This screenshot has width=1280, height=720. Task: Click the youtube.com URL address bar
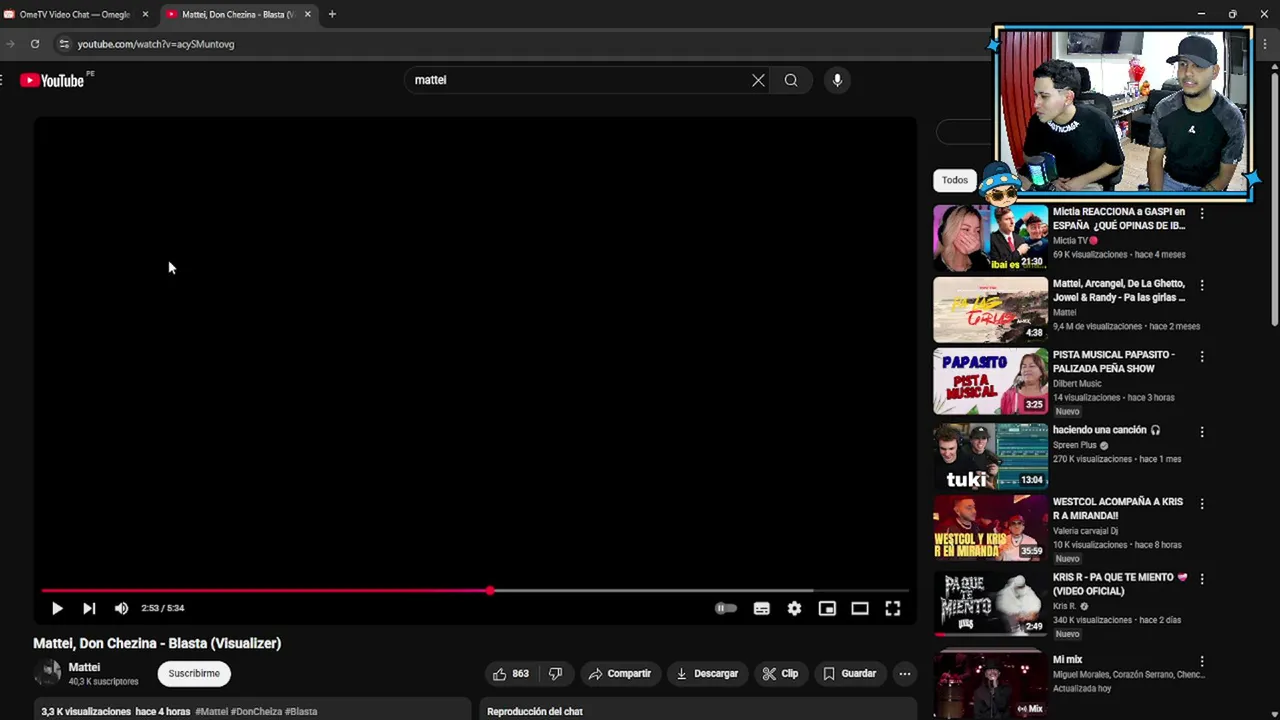156,44
